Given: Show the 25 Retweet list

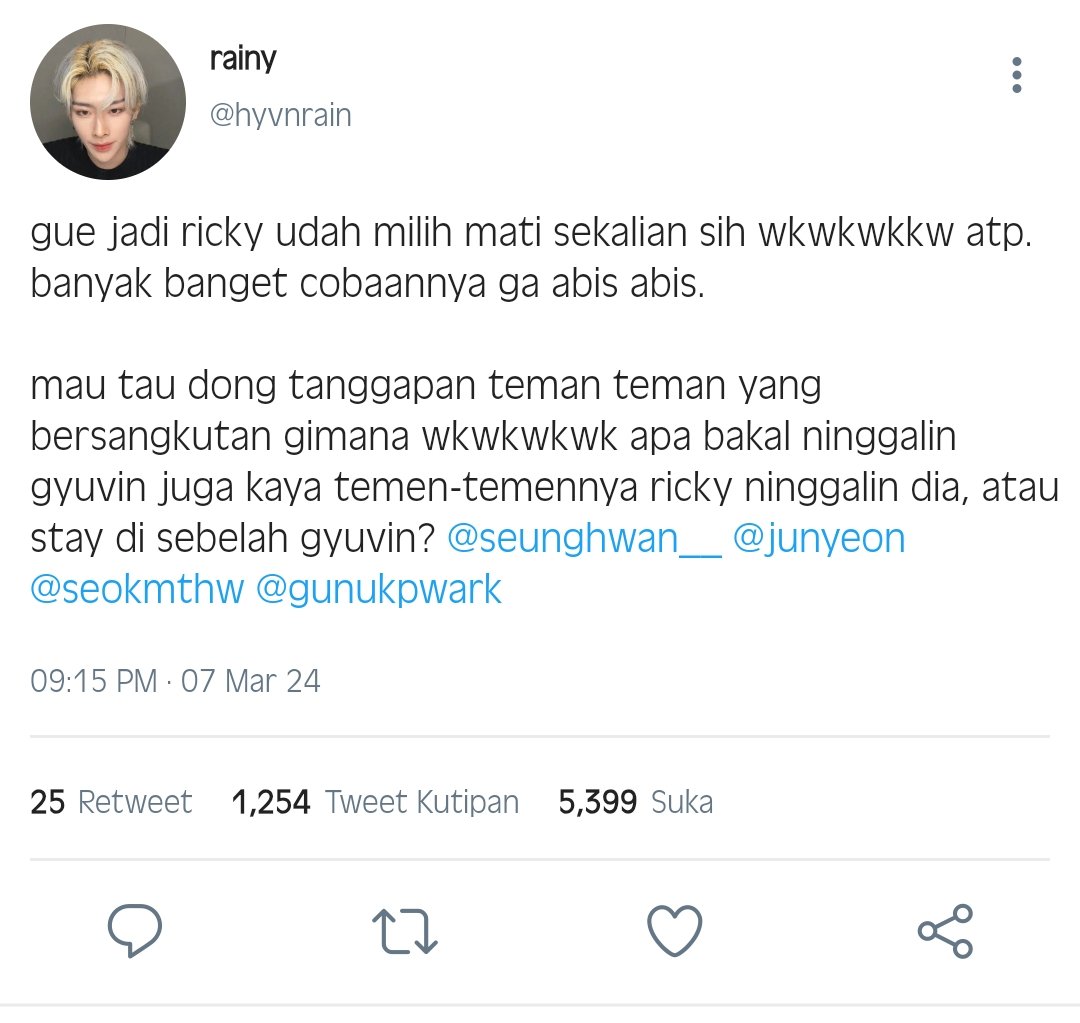Looking at the screenshot, I should pyautogui.click(x=111, y=802).
